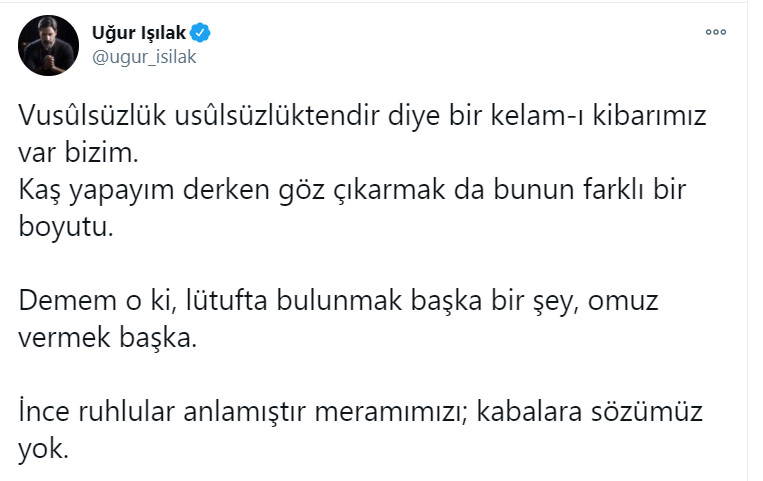Open the tweet's three-dot more options menu
The image size is (763, 481).
(x=715, y=32)
